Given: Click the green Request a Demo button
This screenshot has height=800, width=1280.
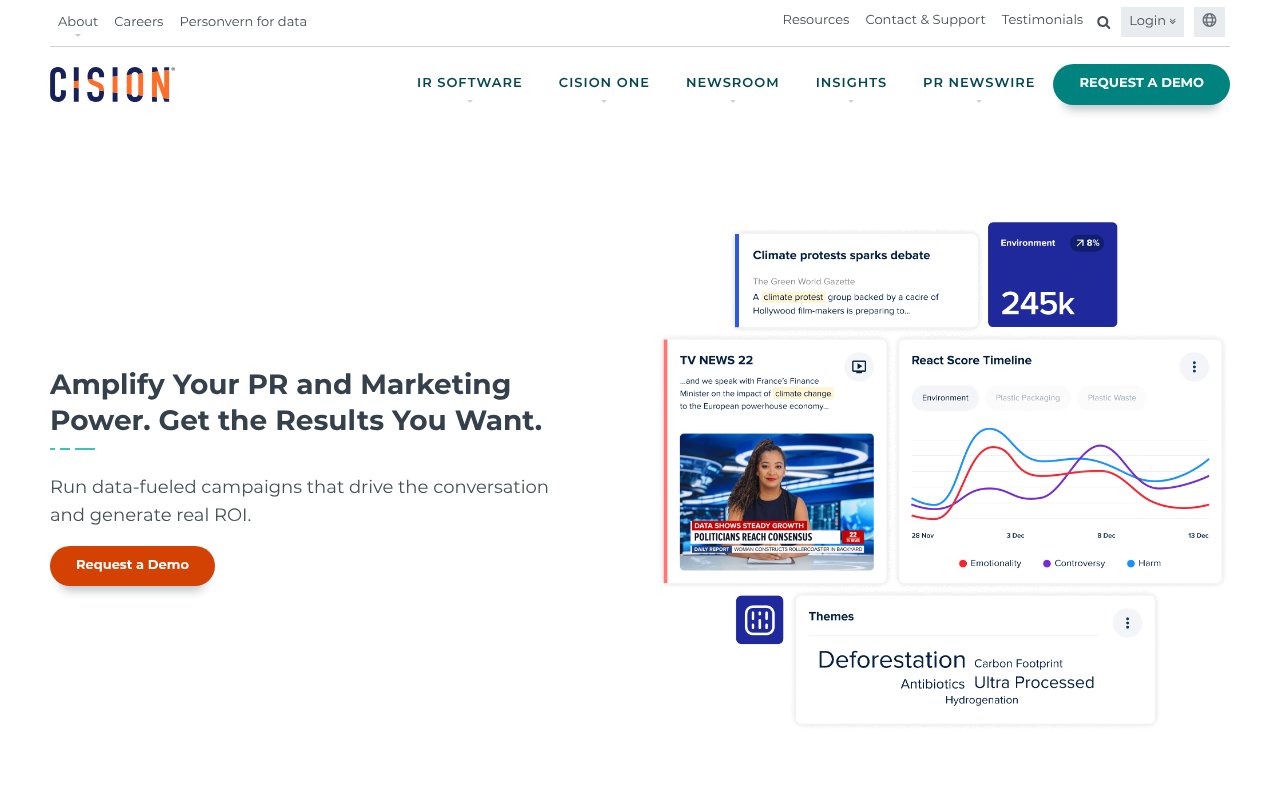Looking at the screenshot, I should pyautogui.click(x=1141, y=84).
